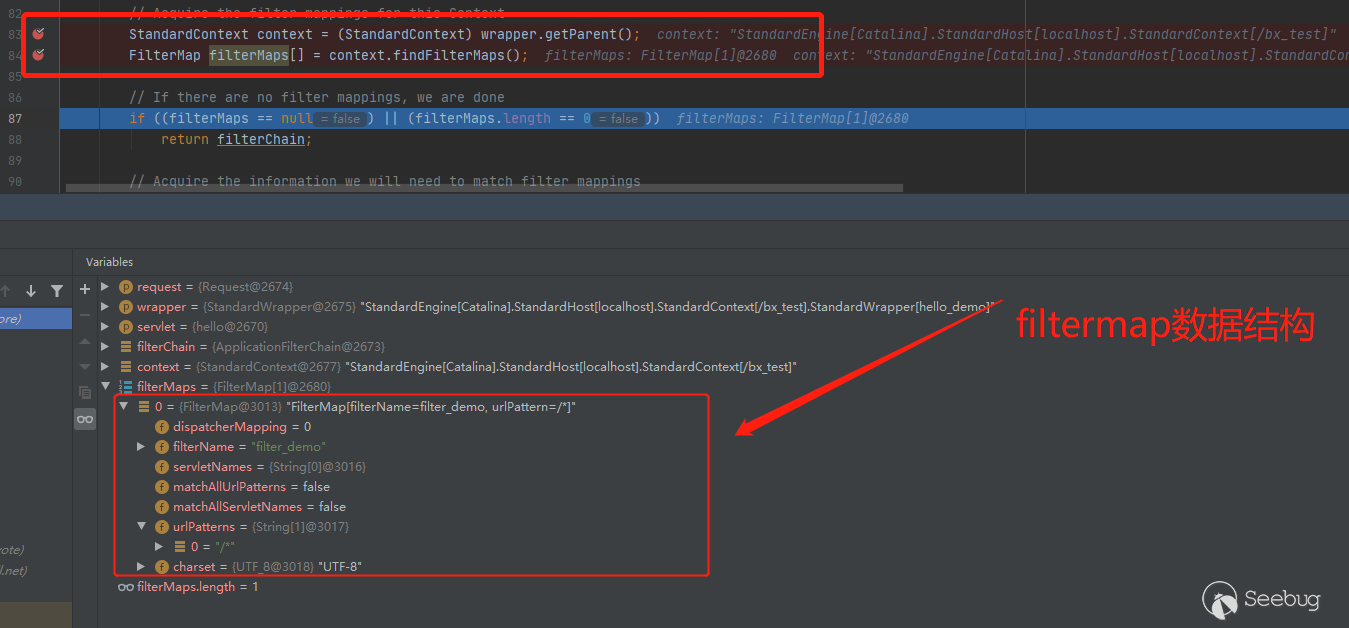Collapse the FilterMap@3013 element node
Viewport: 1349px width, 628px height.
click(123, 407)
